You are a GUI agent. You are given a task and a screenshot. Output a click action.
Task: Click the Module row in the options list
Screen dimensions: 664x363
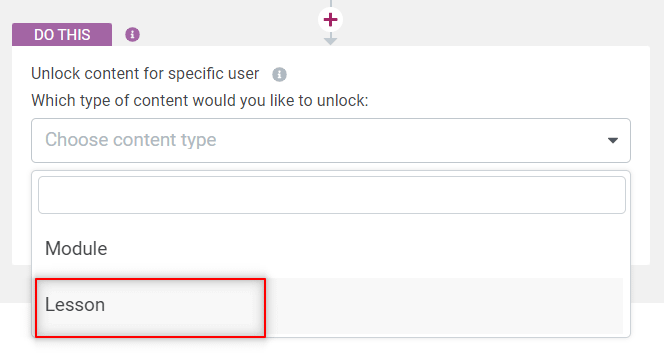tap(329, 249)
